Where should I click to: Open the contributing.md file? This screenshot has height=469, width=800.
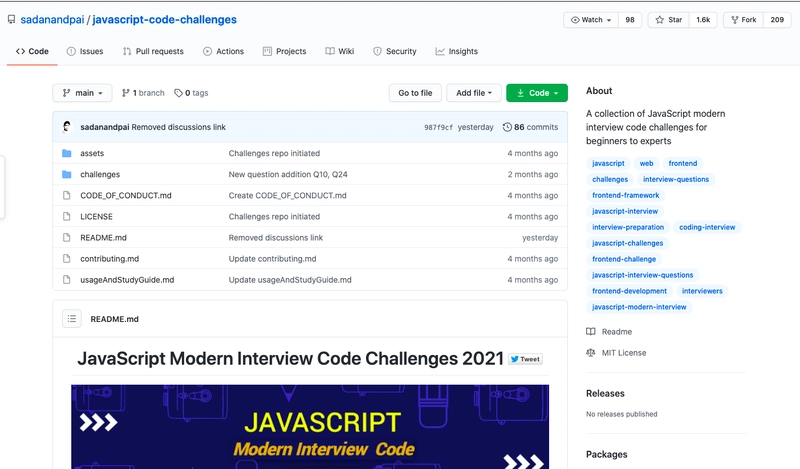click(x=109, y=258)
